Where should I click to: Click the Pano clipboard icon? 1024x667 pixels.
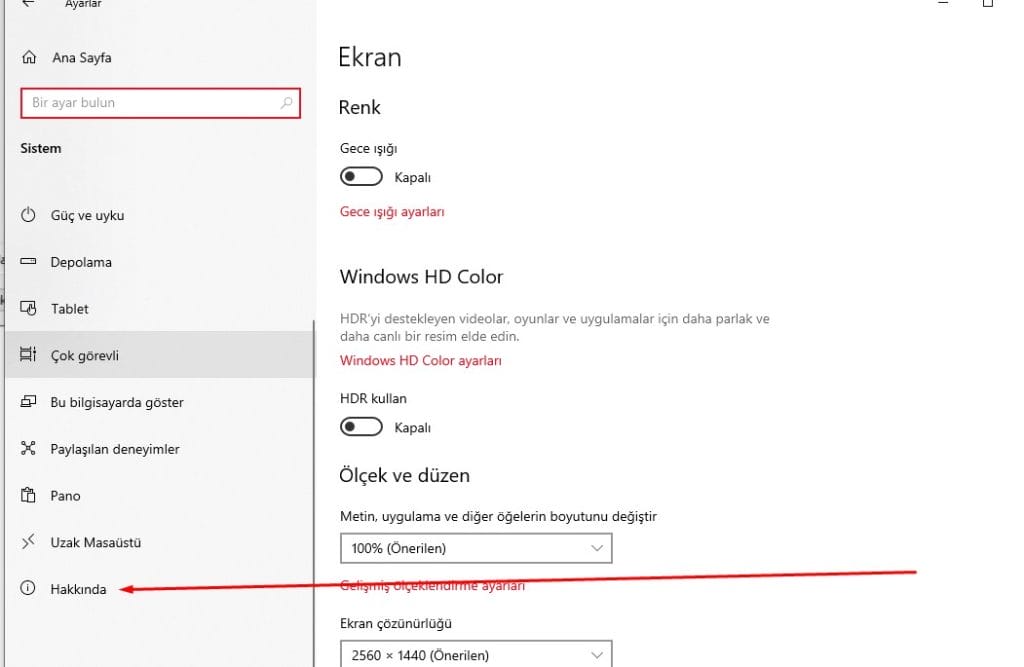pos(29,496)
